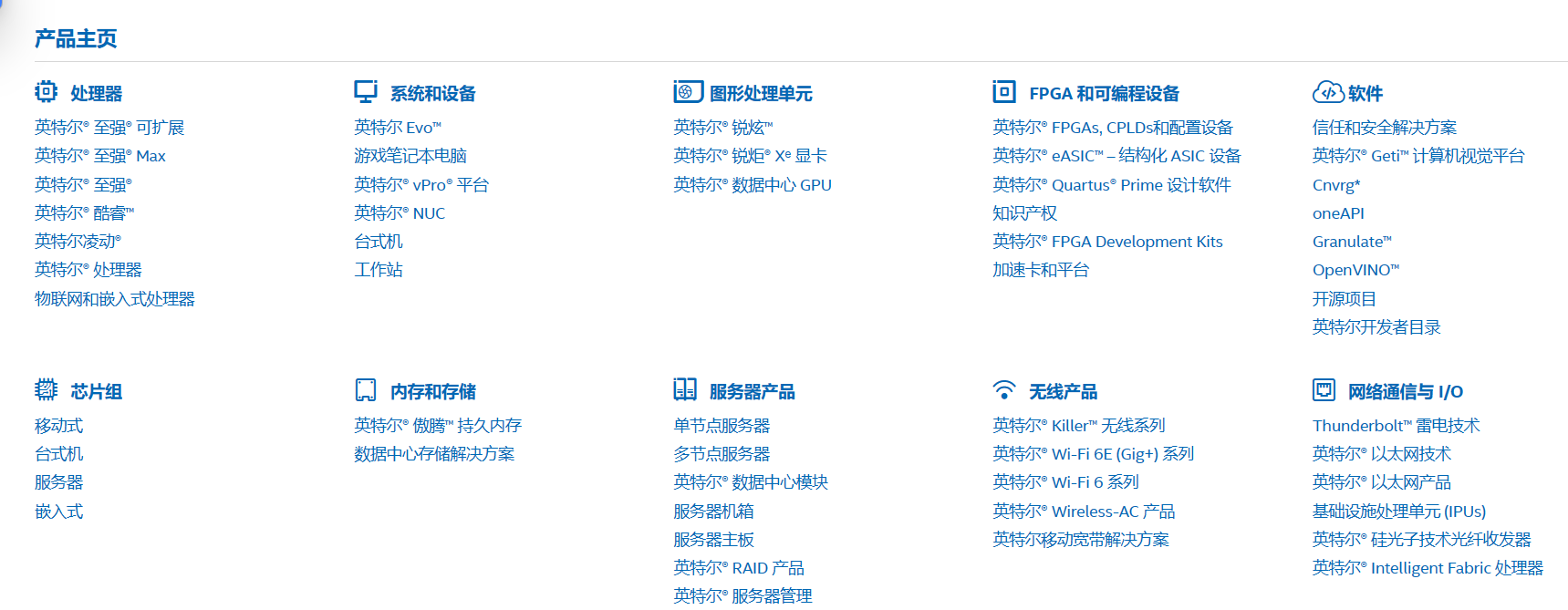
Task: Open the 工作站 link
Action: 379,270
